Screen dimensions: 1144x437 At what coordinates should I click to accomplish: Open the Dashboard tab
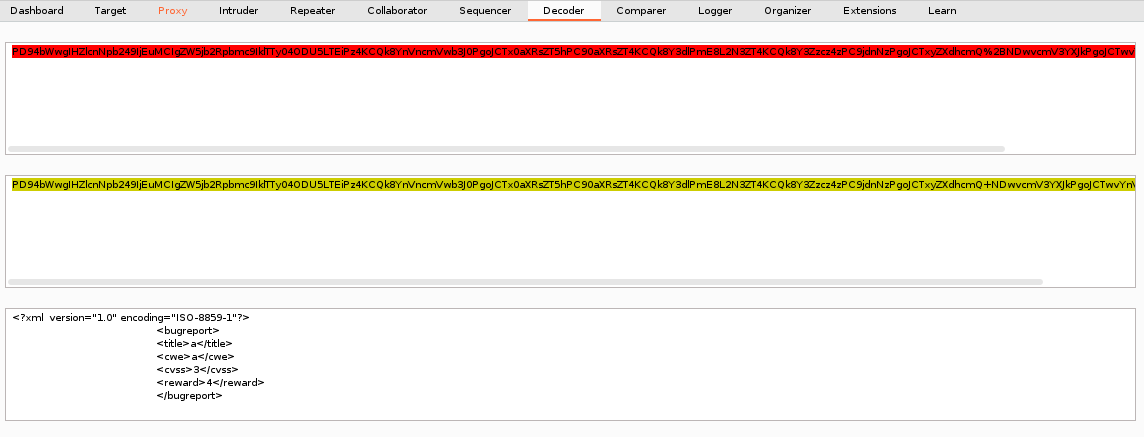tap(36, 11)
